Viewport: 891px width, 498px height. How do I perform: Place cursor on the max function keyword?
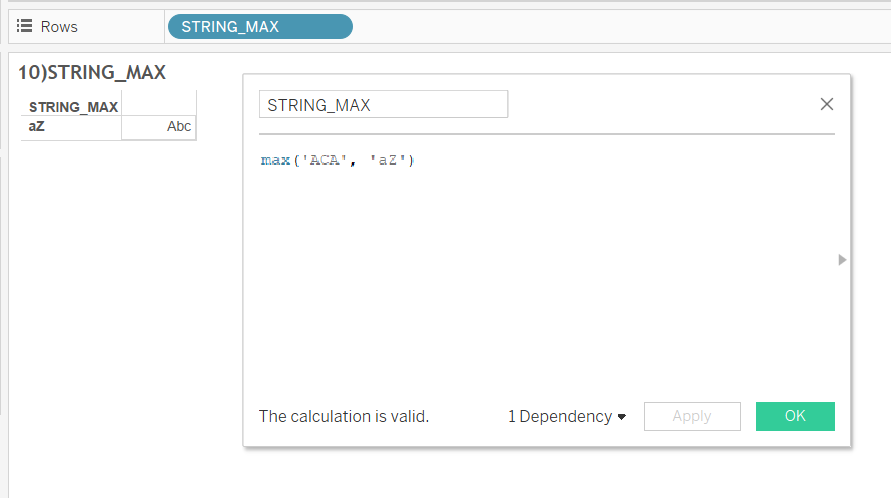[x=275, y=160]
